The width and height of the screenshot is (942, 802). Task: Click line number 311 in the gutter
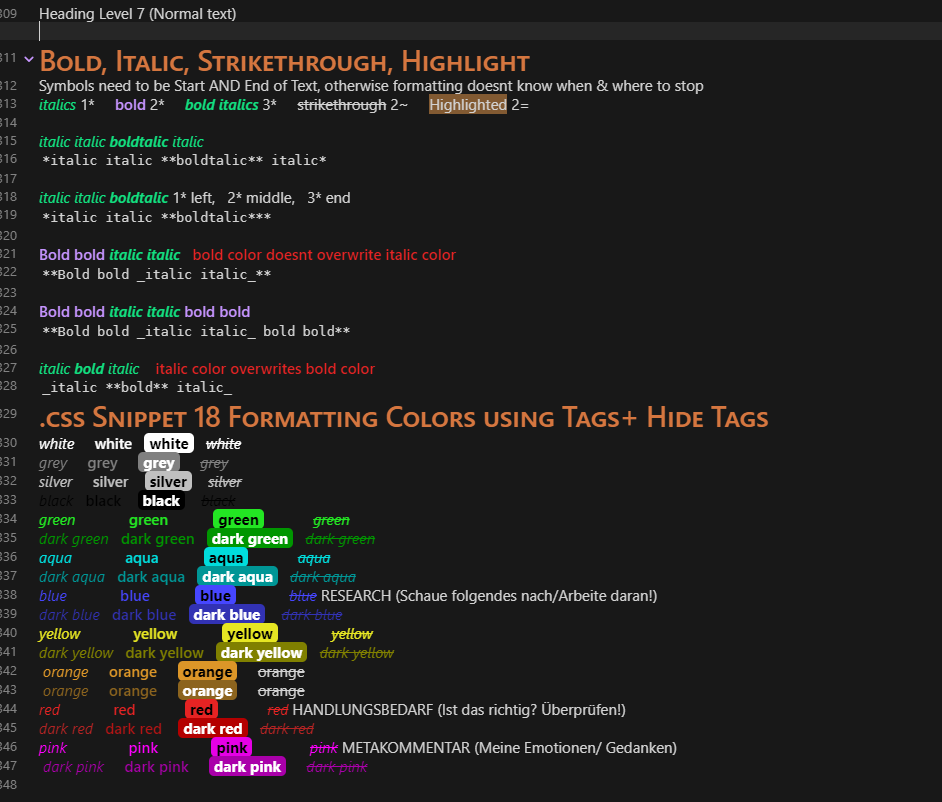(13, 60)
